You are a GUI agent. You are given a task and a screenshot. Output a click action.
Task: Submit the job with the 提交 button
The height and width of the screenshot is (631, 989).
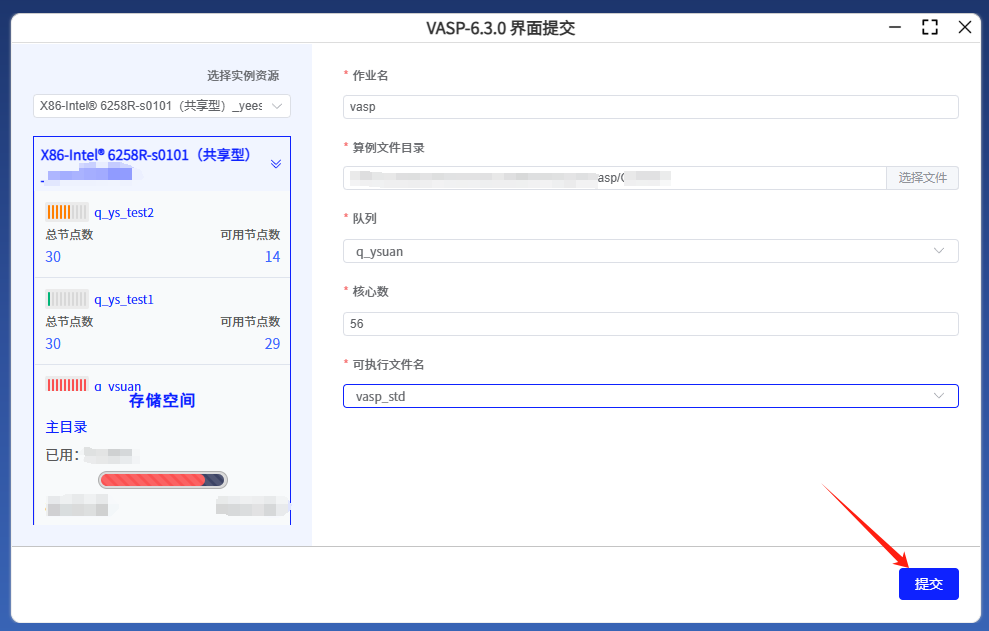(928, 584)
